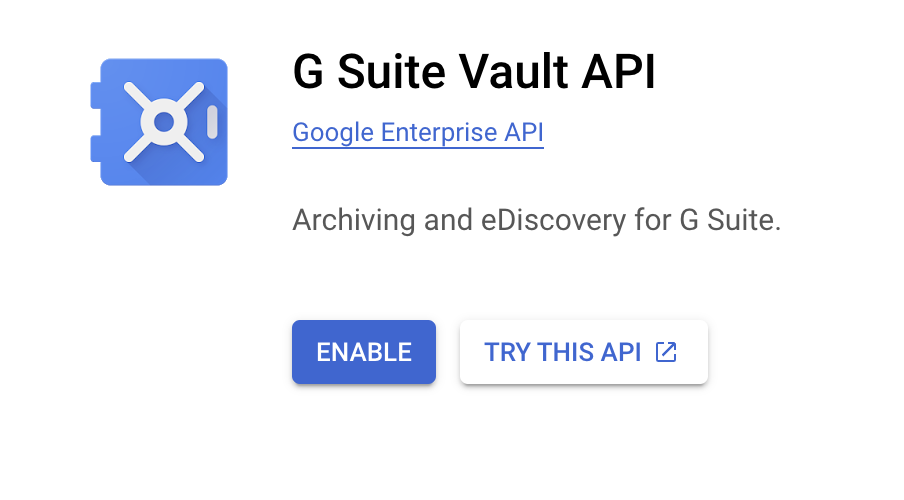Screen dimensions: 904x500
Task: Open the TRY THIS API button
Action: (583, 352)
